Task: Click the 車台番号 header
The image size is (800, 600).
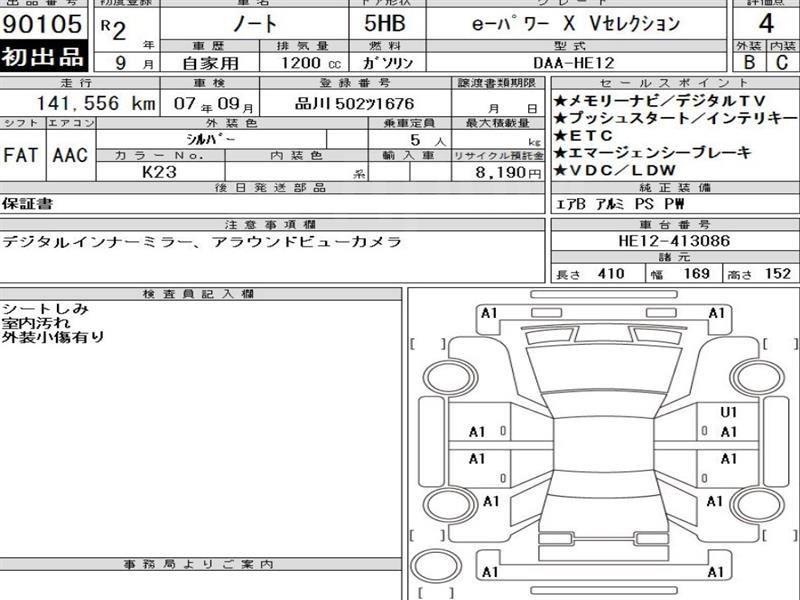Action: pos(674,225)
